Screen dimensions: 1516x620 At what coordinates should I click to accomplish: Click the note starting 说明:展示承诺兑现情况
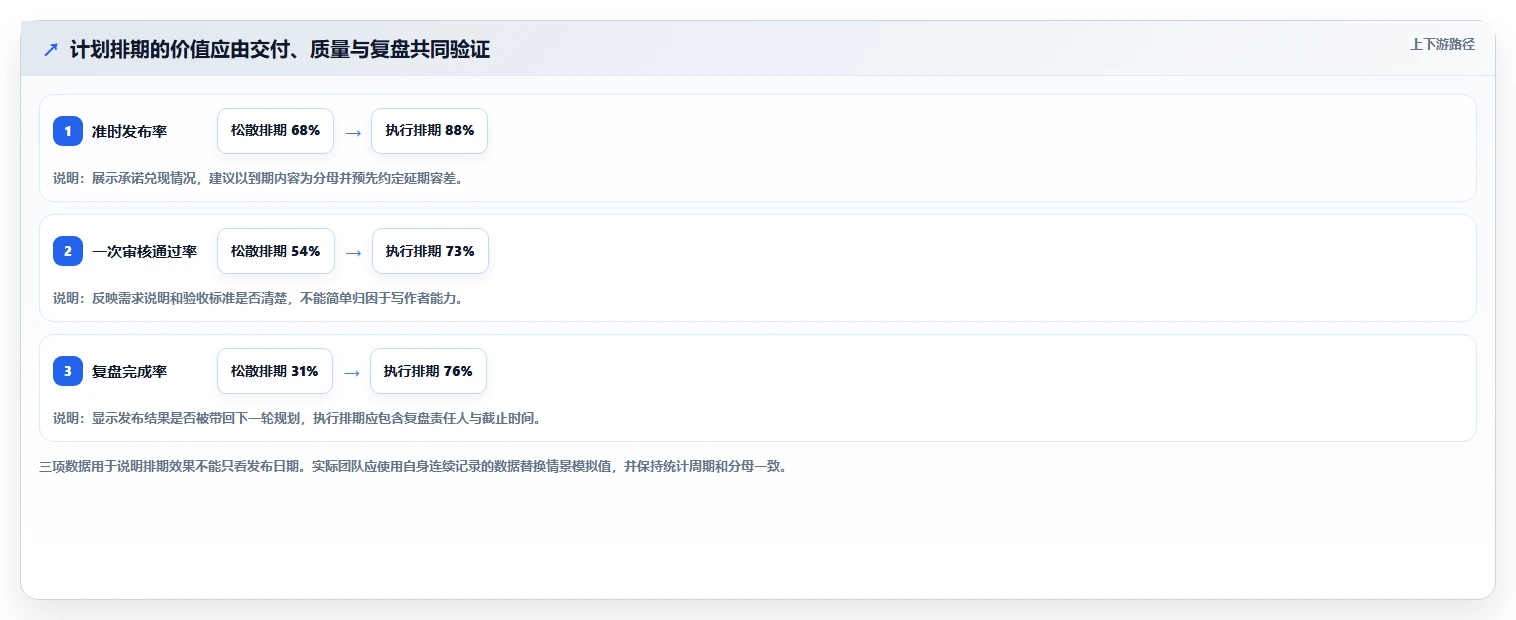(258, 178)
